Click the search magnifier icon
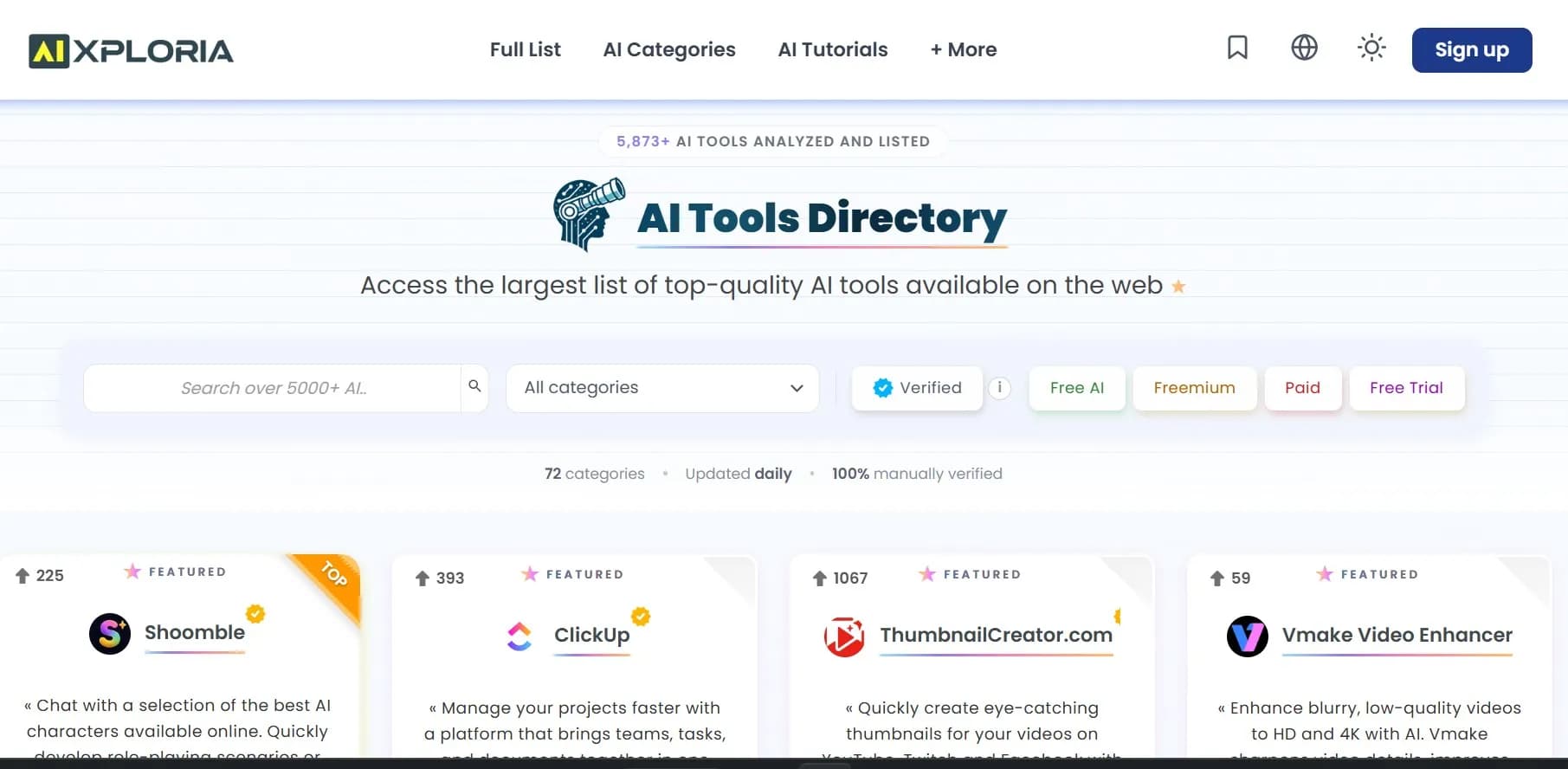The height and width of the screenshot is (769, 1568). 474,386
